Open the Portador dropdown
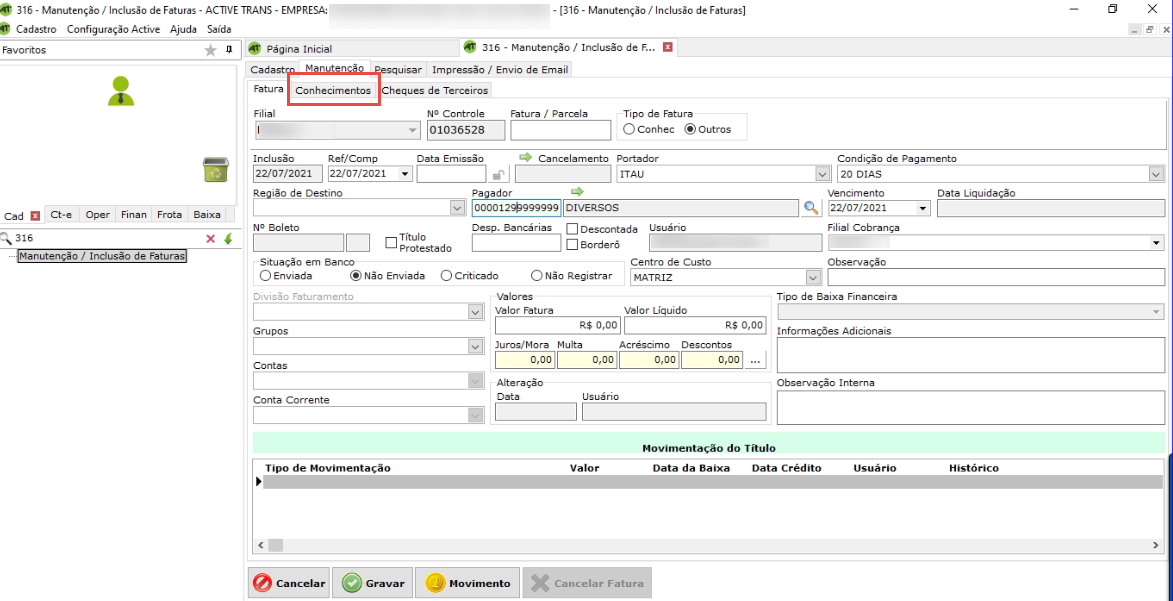The image size is (1173, 601). click(x=822, y=174)
